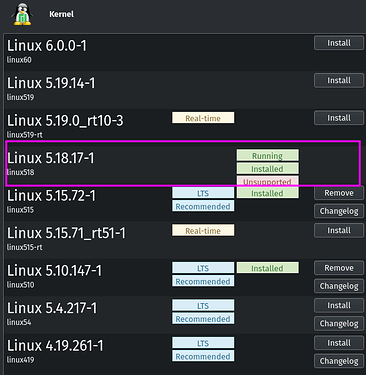The height and width of the screenshot is (375, 366).
Task: Click the linux515 package name
Action: [x=20, y=210]
